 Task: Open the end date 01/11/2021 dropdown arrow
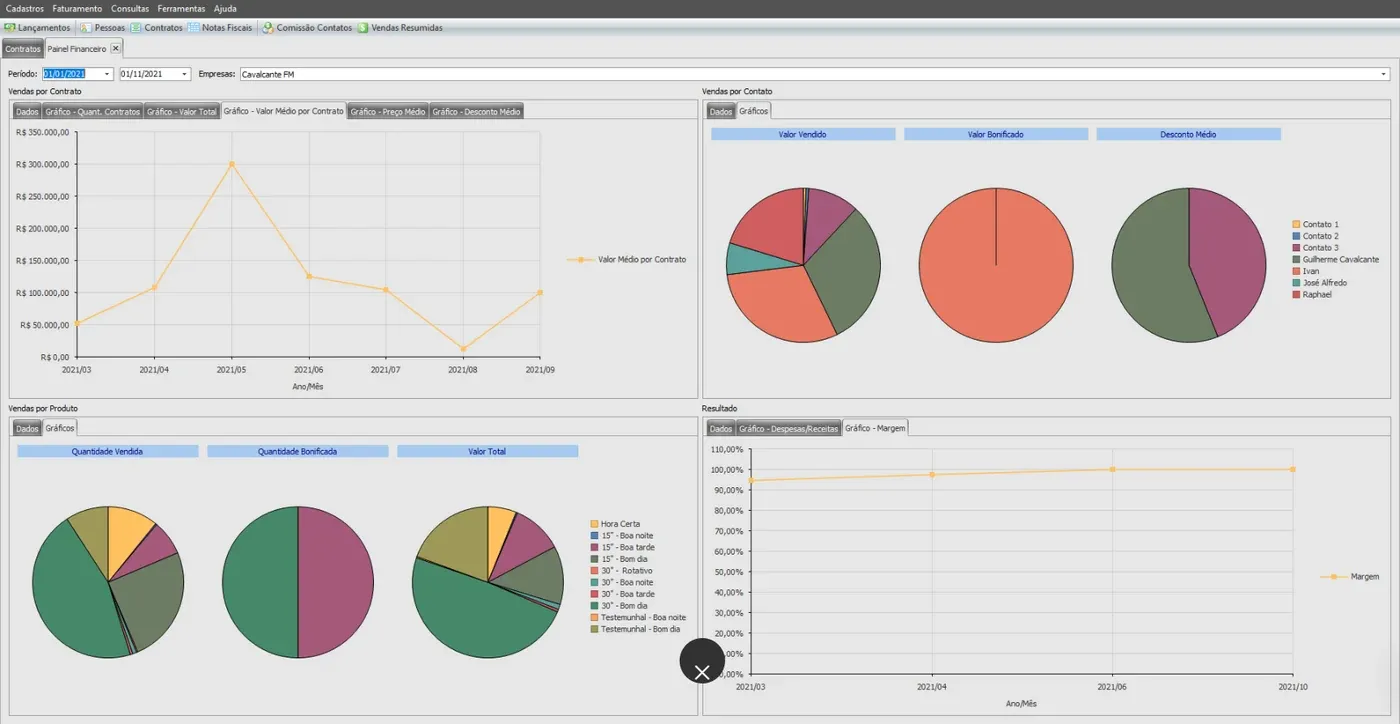[185, 74]
